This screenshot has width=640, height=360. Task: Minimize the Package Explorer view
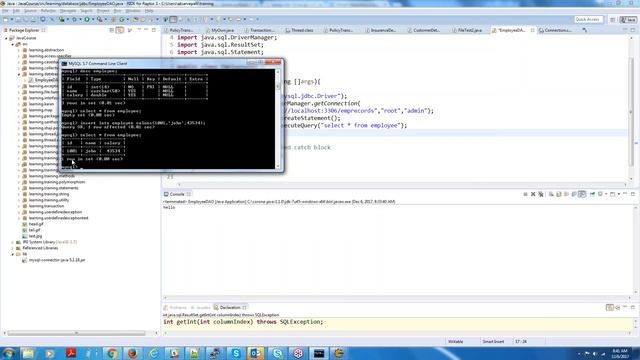click(x=146, y=30)
